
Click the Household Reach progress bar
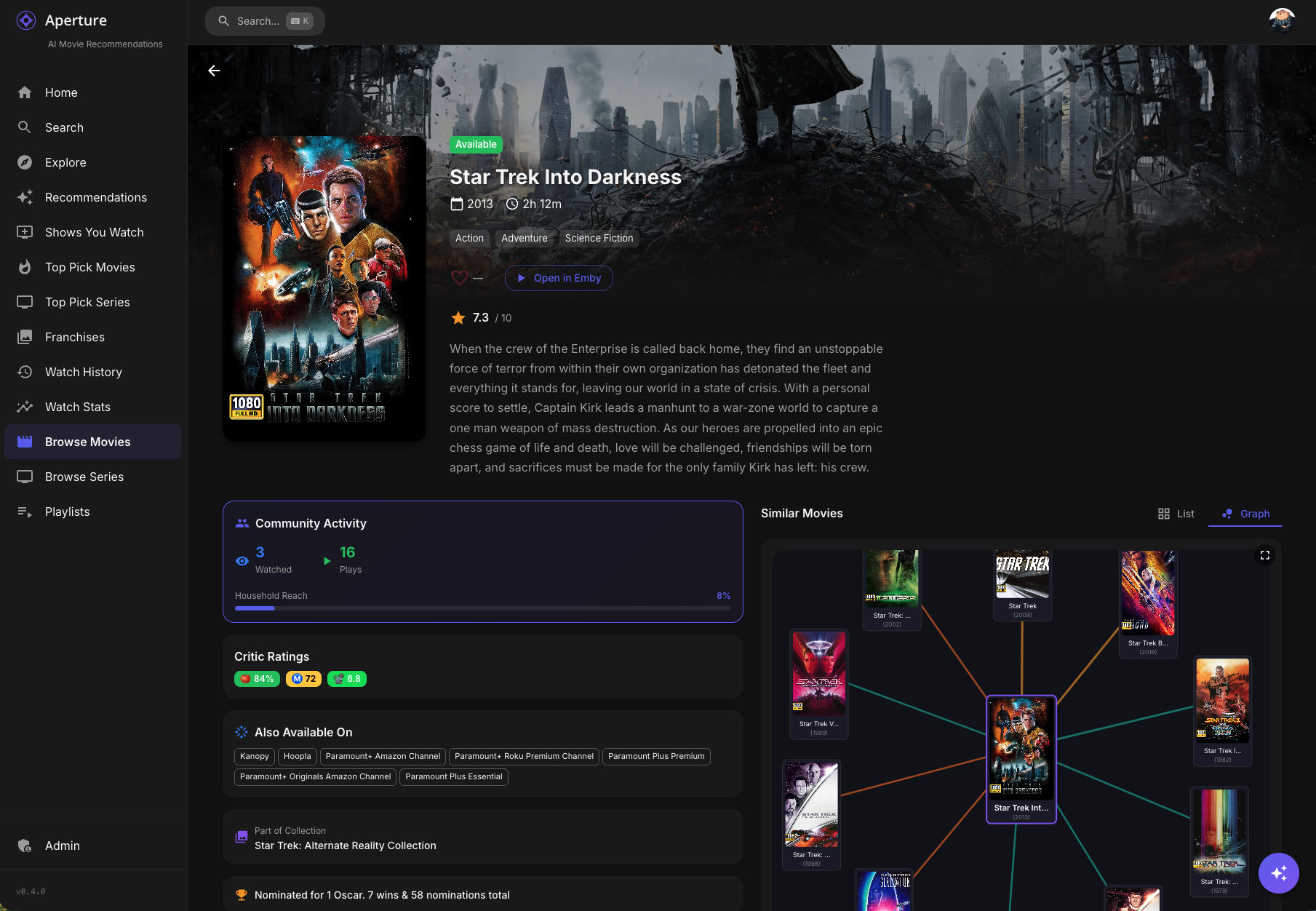(x=483, y=608)
